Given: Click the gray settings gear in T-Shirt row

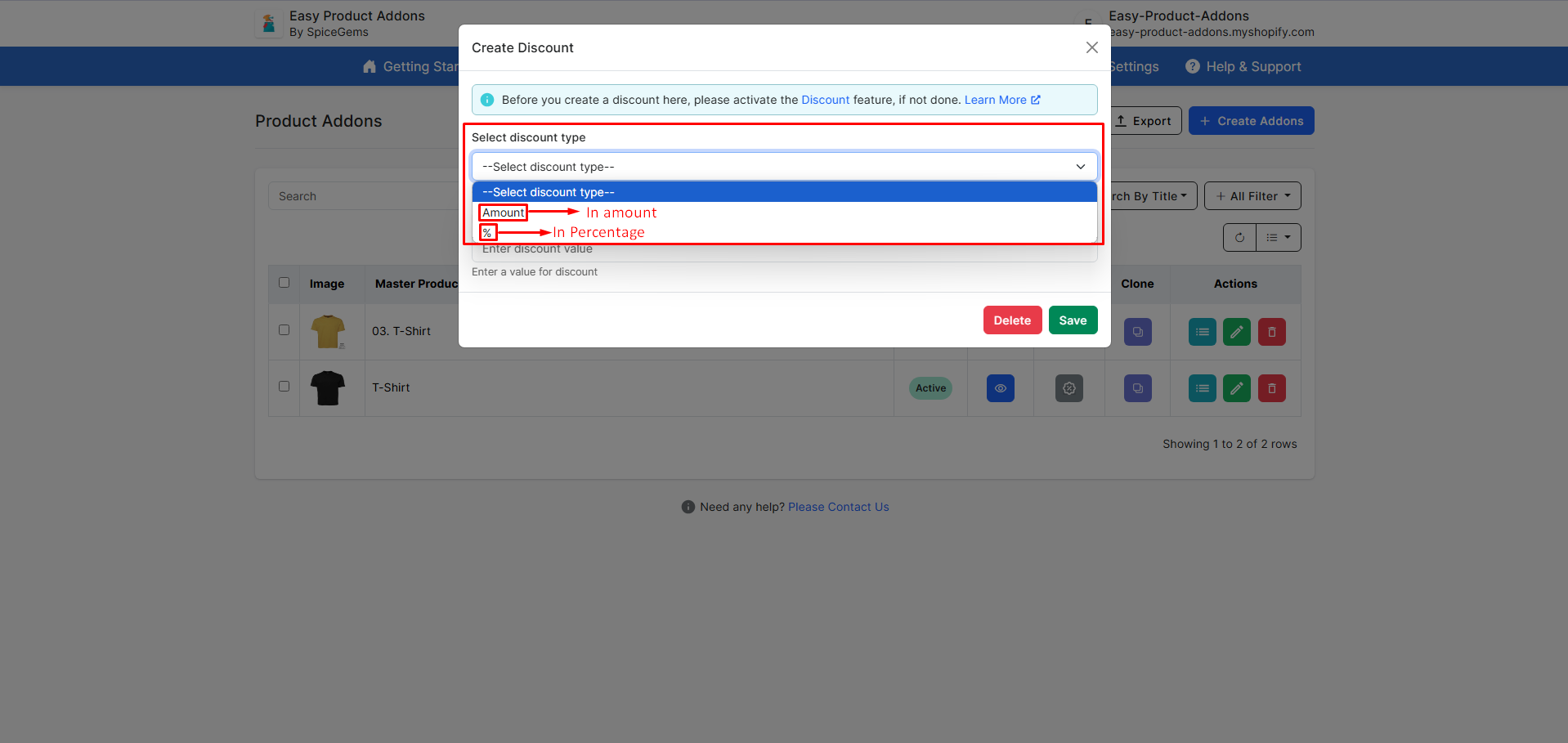Looking at the screenshot, I should pos(1068,388).
